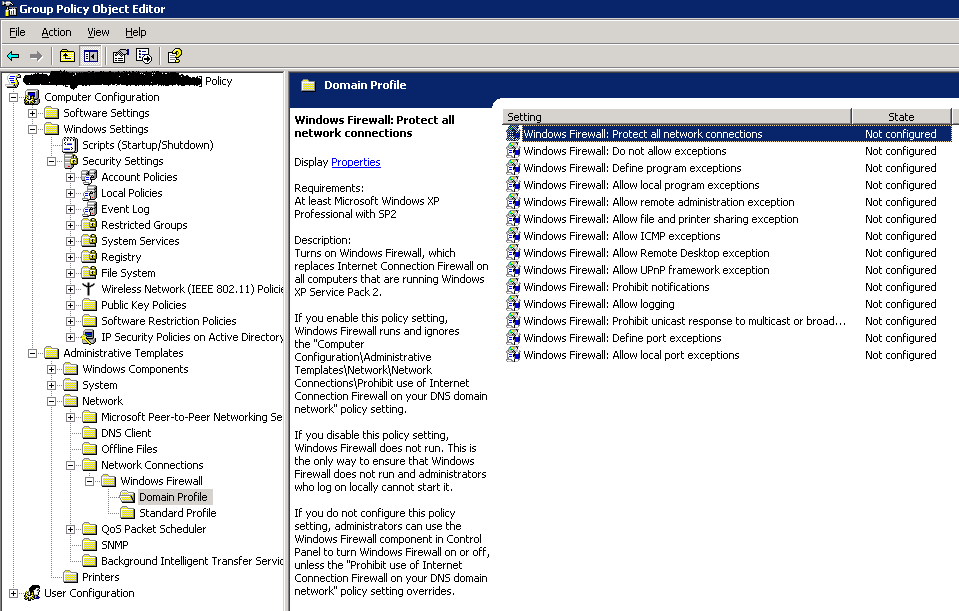Click the IP Security Policies icon
The width and height of the screenshot is (959, 611).
(89, 337)
